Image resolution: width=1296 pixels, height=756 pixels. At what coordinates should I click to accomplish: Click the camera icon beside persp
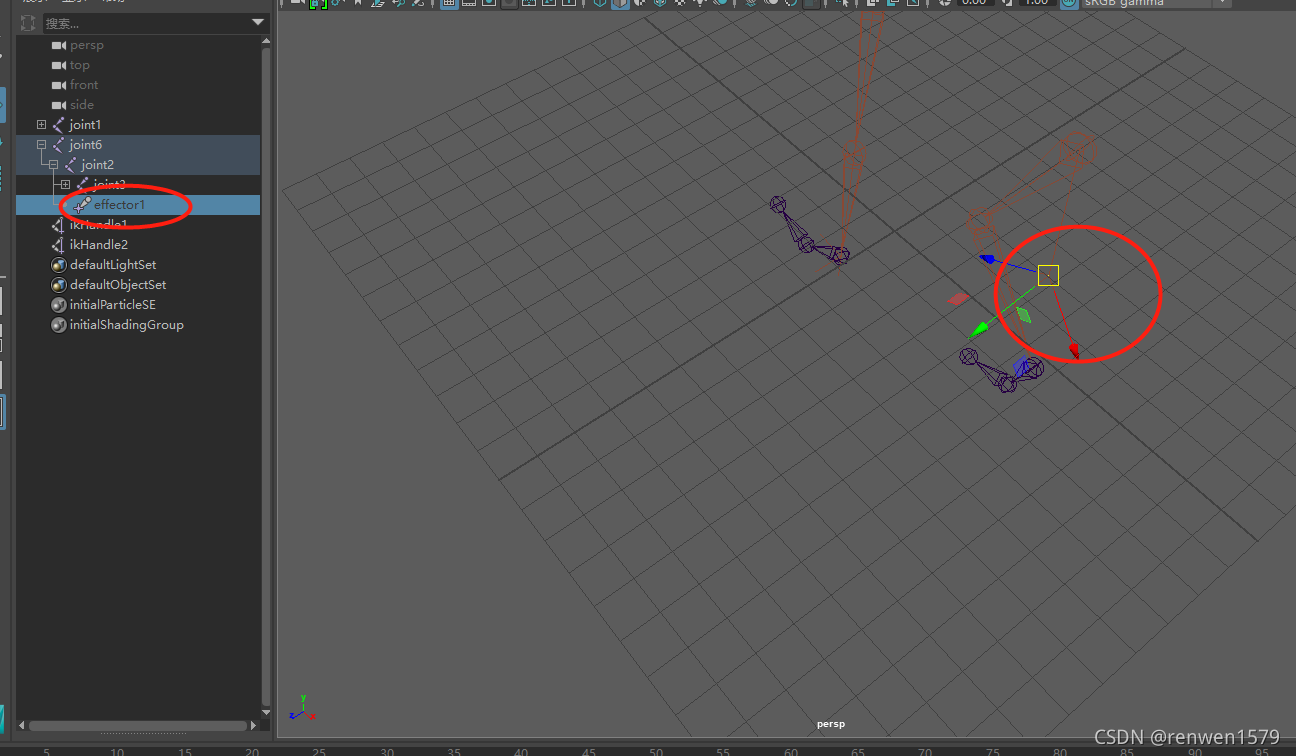coord(59,45)
